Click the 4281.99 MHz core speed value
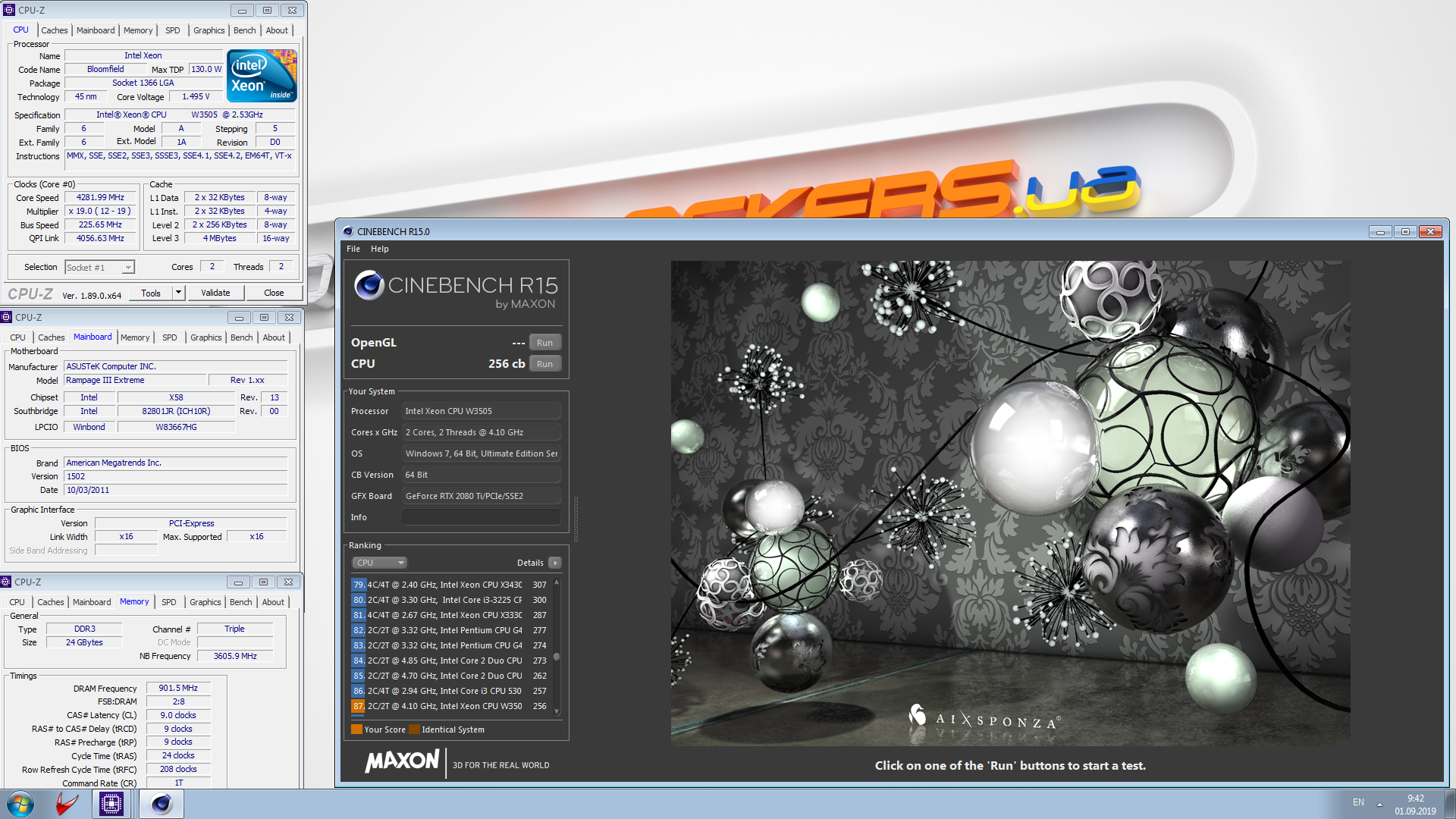1456x819 pixels. pos(100,197)
